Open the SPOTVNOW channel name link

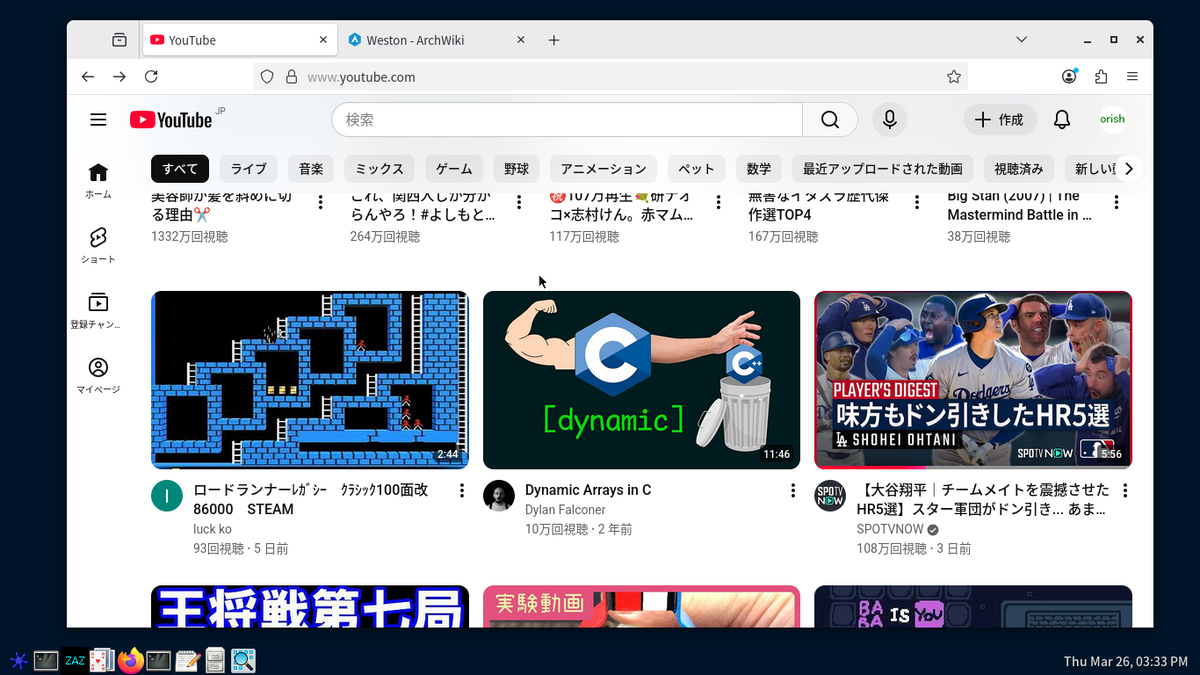pyautogui.click(x=890, y=529)
